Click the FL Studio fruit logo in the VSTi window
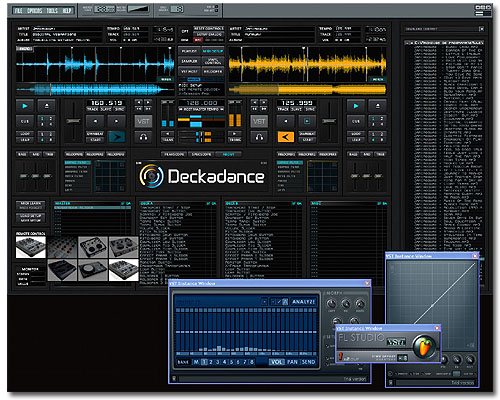Viewport: 500px width, 400px height. tap(424, 347)
